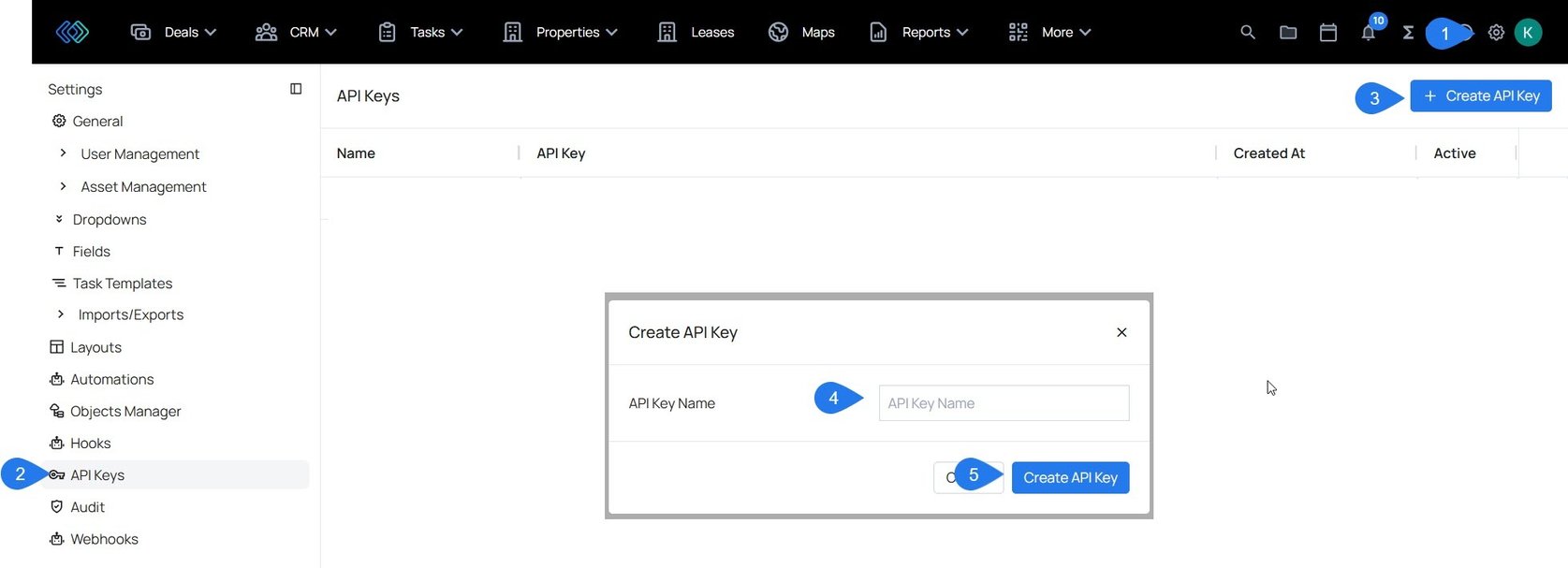This screenshot has width=1568, height=568.
Task: Close the Create API Key dialog
Action: [x=1121, y=332]
